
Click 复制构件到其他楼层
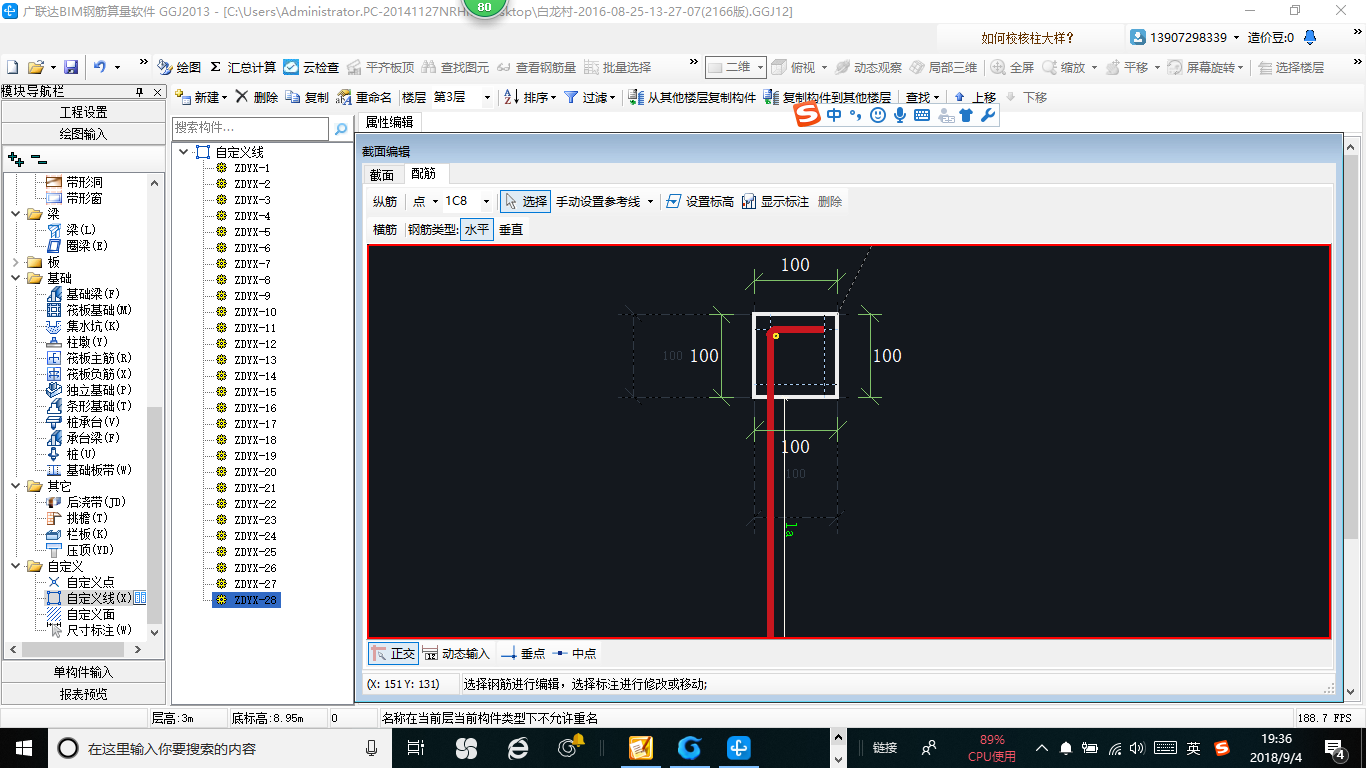click(x=827, y=97)
